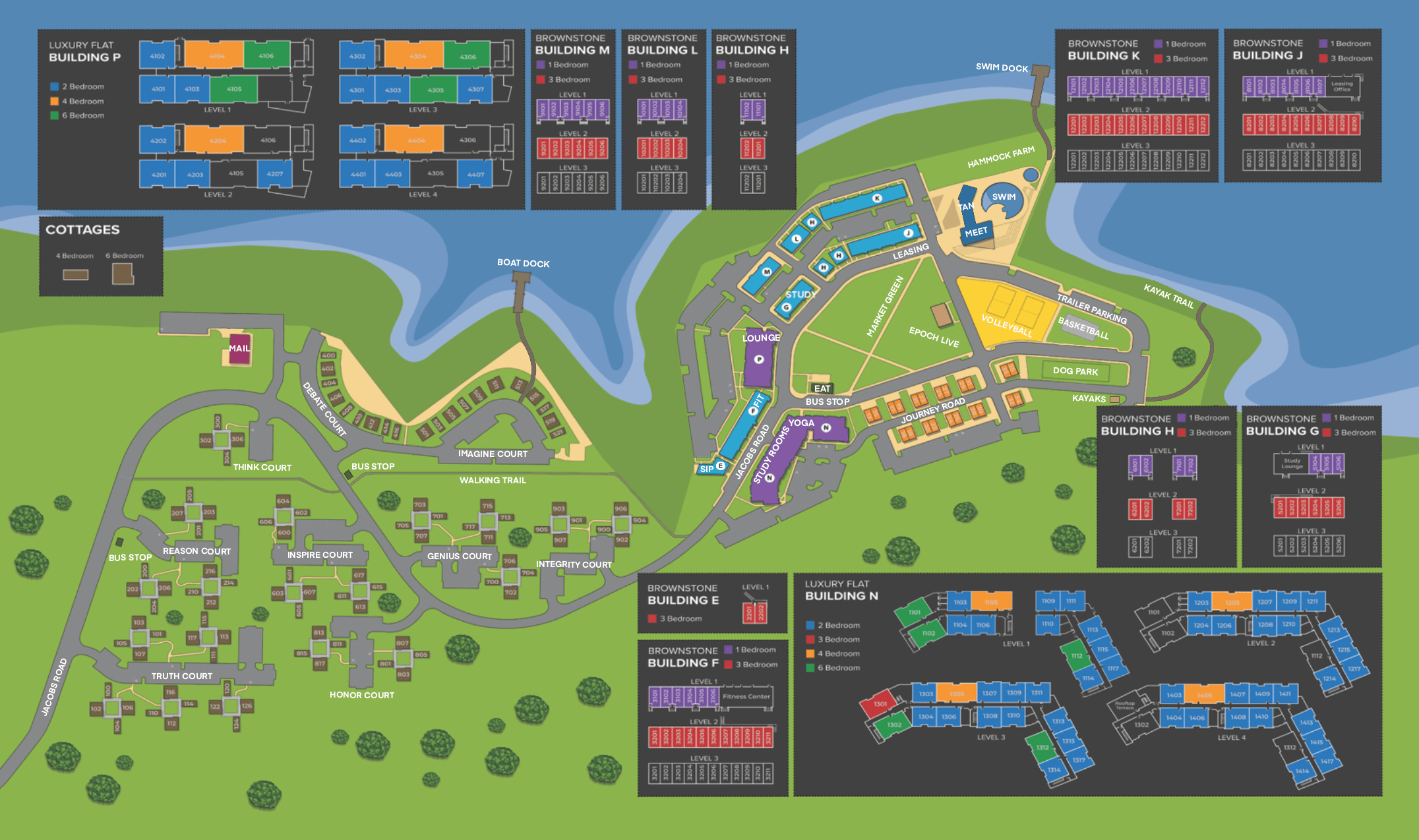Image resolution: width=1419 pixels, height=840 pixels.
Task: Click cottage 102 on Truth Court
Action: 96,709
